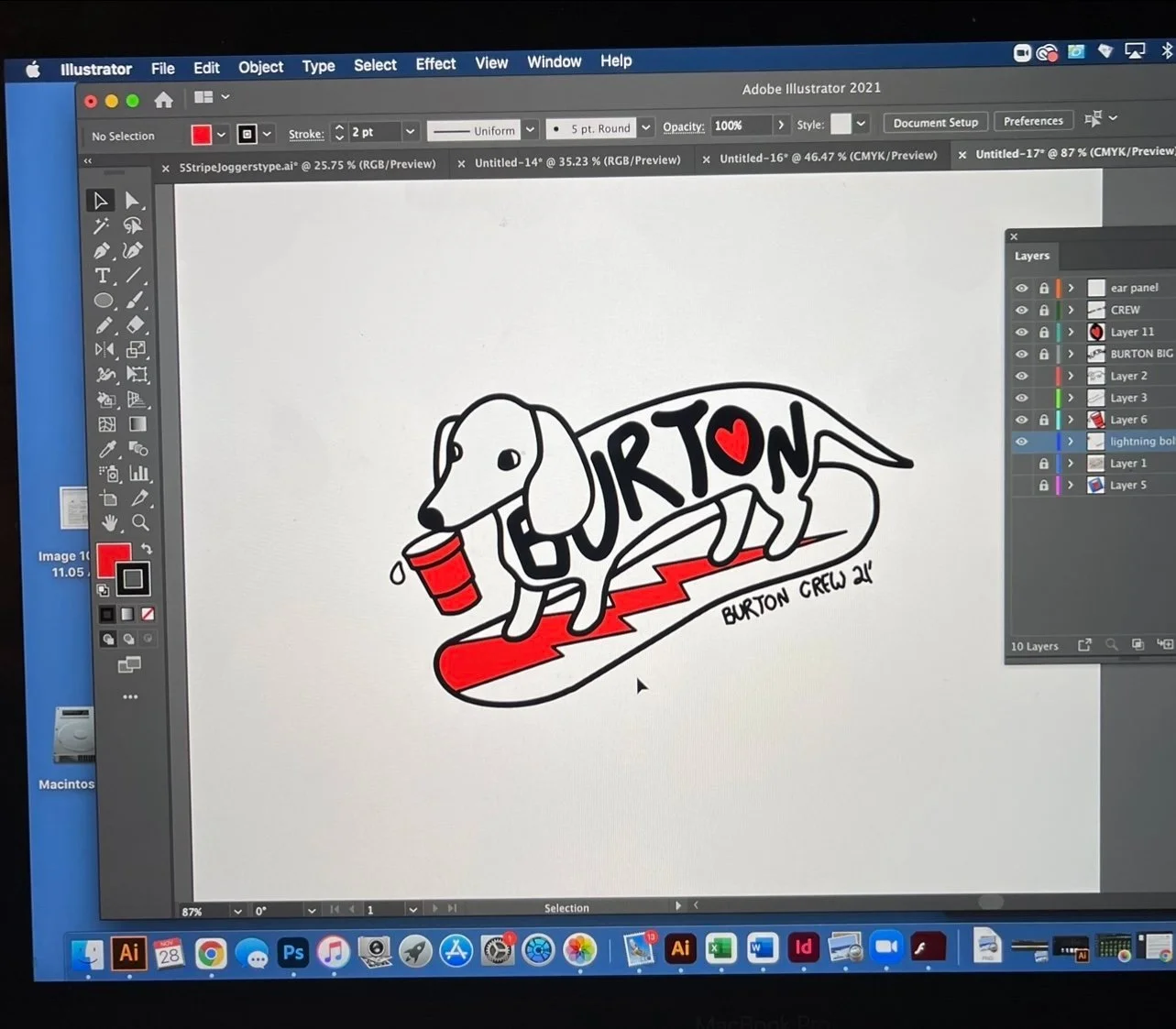Open the zoom level 87% dropdown

[x=237, y=911]
